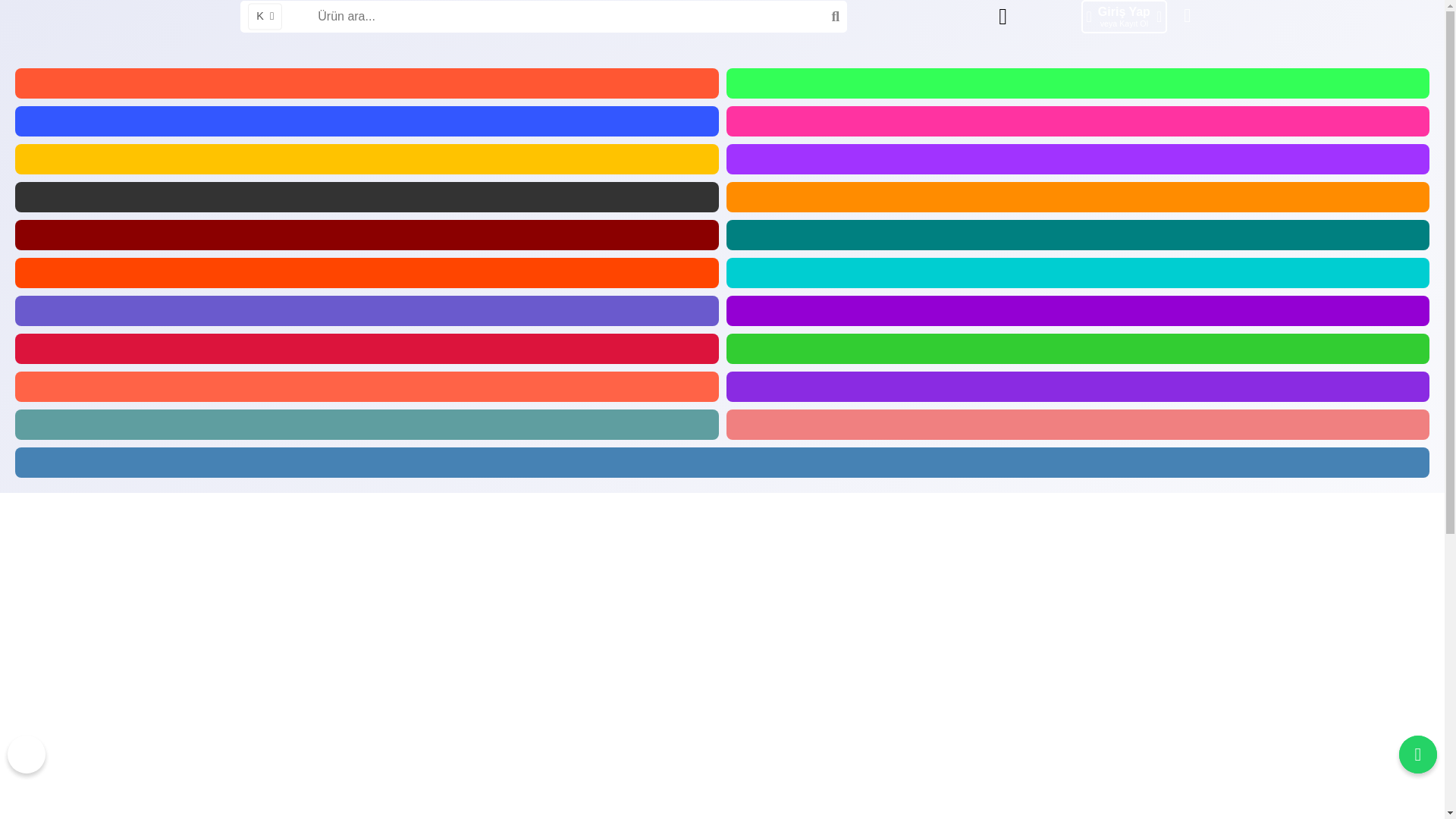1456x819 pixels.
Task: Open the crimson red category bar
Action: click(366, 349)
